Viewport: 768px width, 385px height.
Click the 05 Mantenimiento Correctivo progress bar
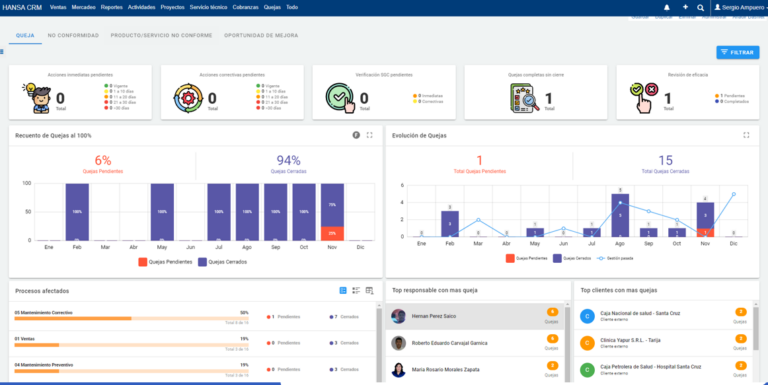(x=131, y=318)
